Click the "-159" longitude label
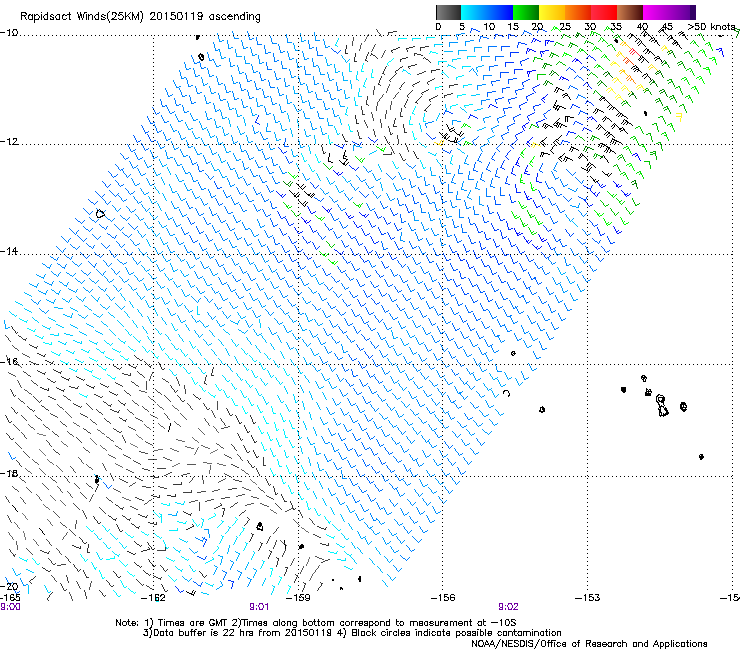This screenshot has width=740, height=650. click(298, 598)
